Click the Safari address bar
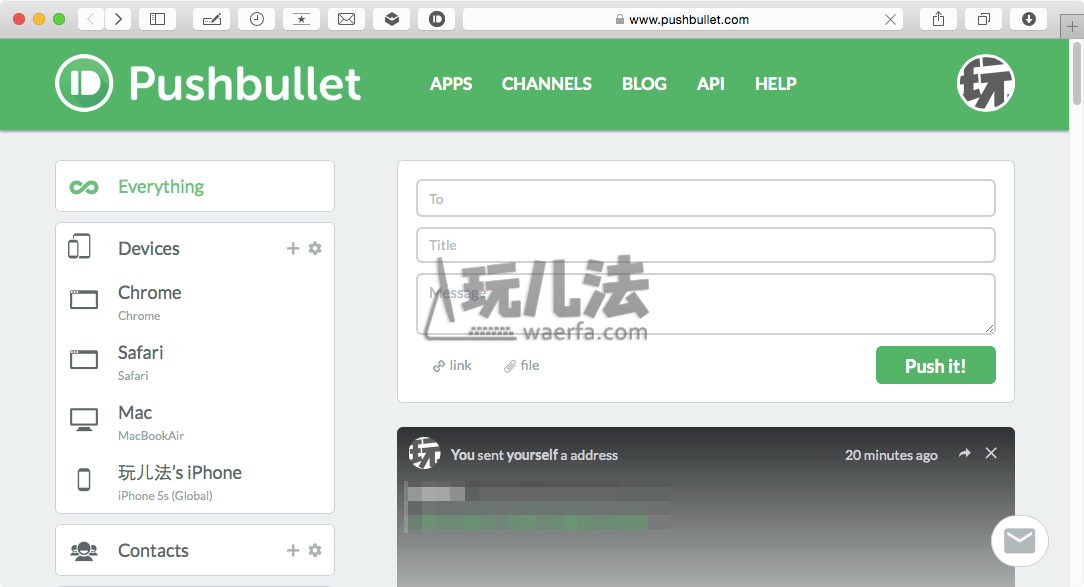This screenshot has height=587, width=1084. [684, 19]
